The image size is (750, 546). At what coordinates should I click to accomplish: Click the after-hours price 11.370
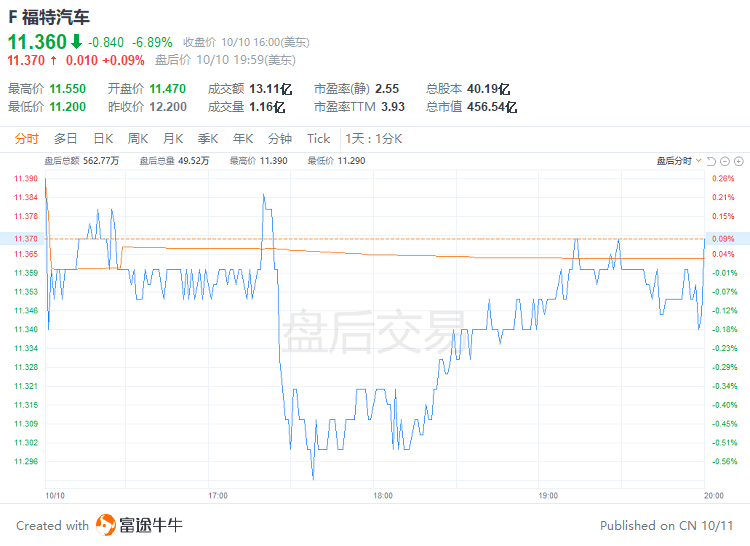click(x=26, y=60)
